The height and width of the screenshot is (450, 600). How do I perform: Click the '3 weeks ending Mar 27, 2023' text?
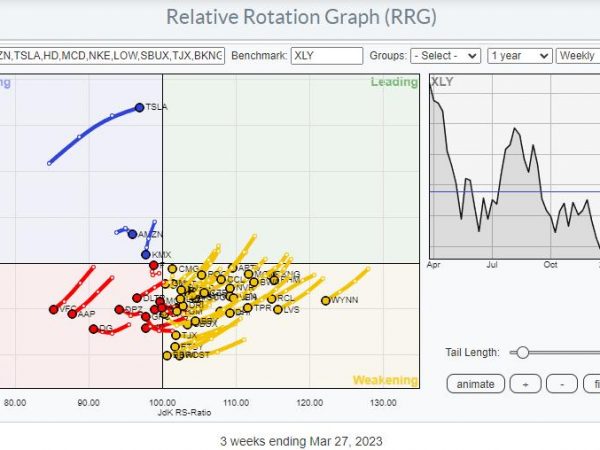(x=301, y=441)
